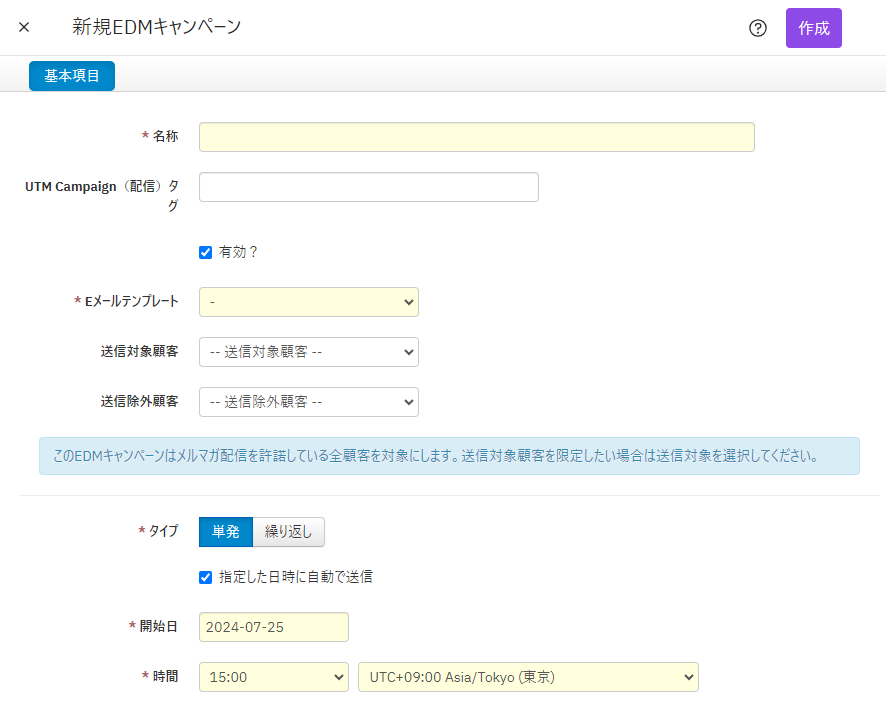Expand the Asia/Tokyo timezone dropdown
This screenshot has width=886, height=713.
[527, 677]
